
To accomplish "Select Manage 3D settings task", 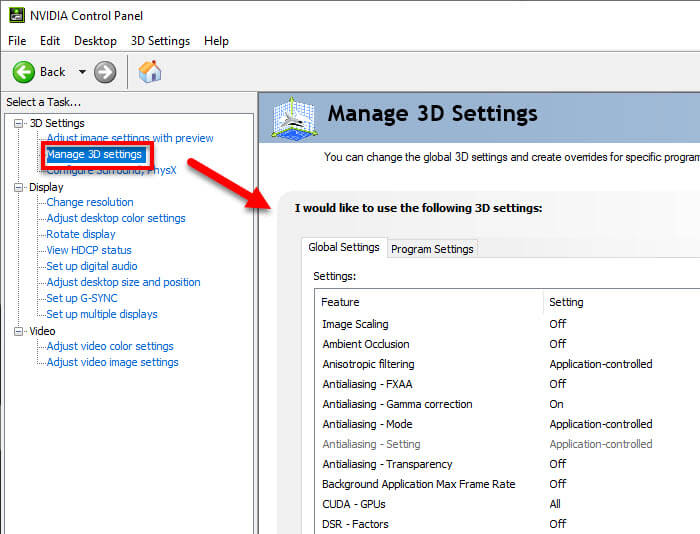I will tap(94, 154).
